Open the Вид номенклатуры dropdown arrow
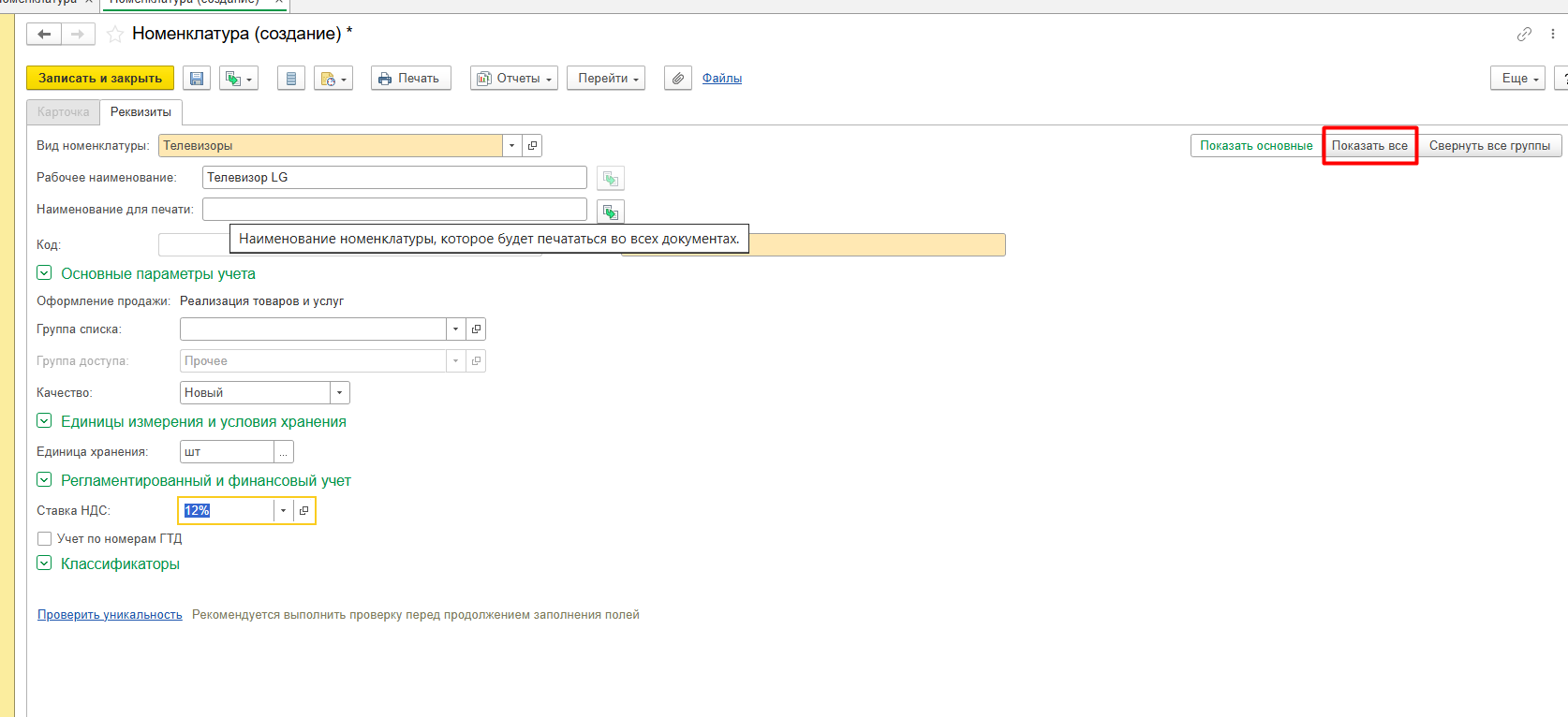 point(511,146)
